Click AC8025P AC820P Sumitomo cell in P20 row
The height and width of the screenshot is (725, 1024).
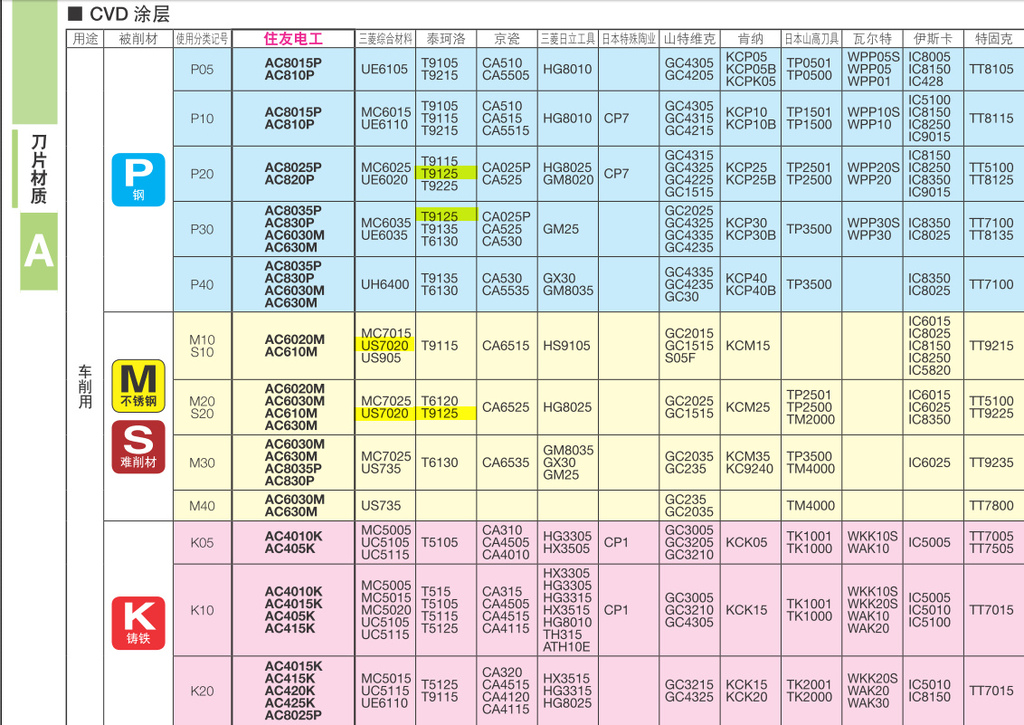click(x=293, y=174)
